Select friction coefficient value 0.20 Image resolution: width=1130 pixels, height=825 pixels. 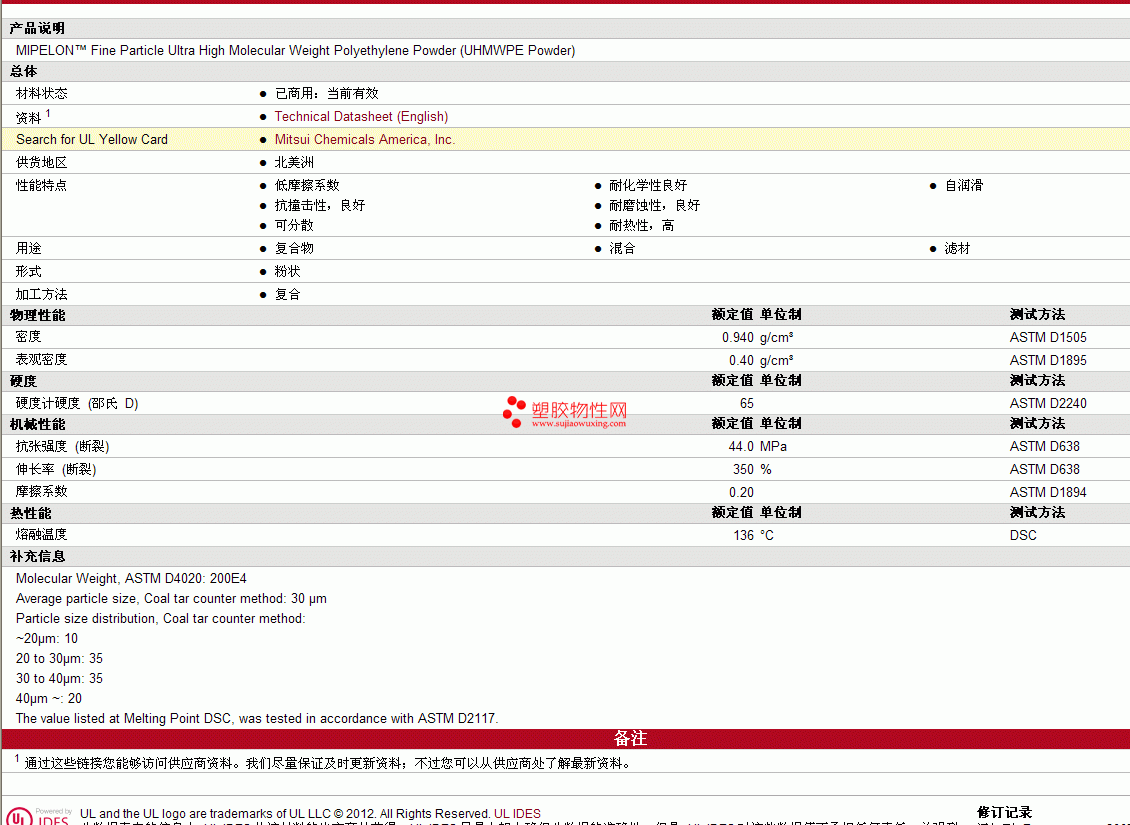coord(741,492)
